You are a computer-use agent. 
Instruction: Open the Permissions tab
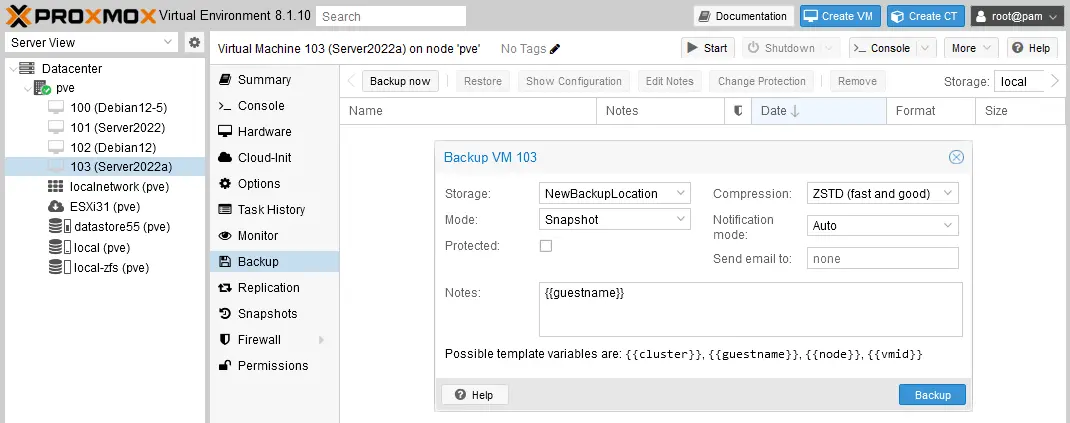pos(274,366)
